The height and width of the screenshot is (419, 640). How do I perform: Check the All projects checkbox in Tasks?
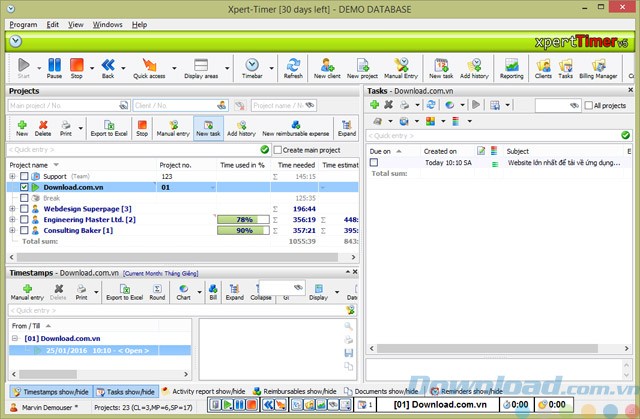click(x=587, y=104)
